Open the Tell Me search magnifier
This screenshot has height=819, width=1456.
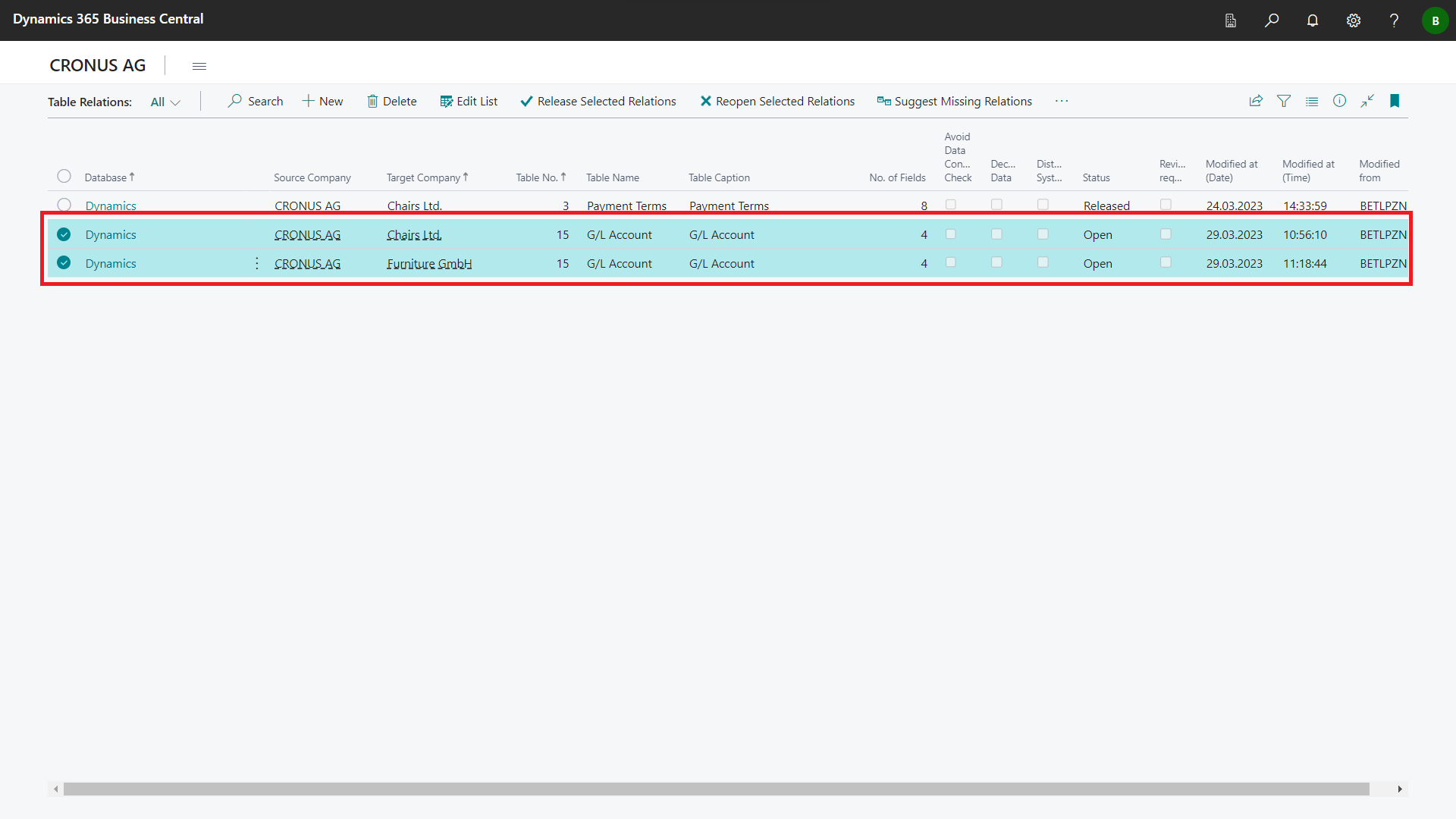coord(1272,20)
